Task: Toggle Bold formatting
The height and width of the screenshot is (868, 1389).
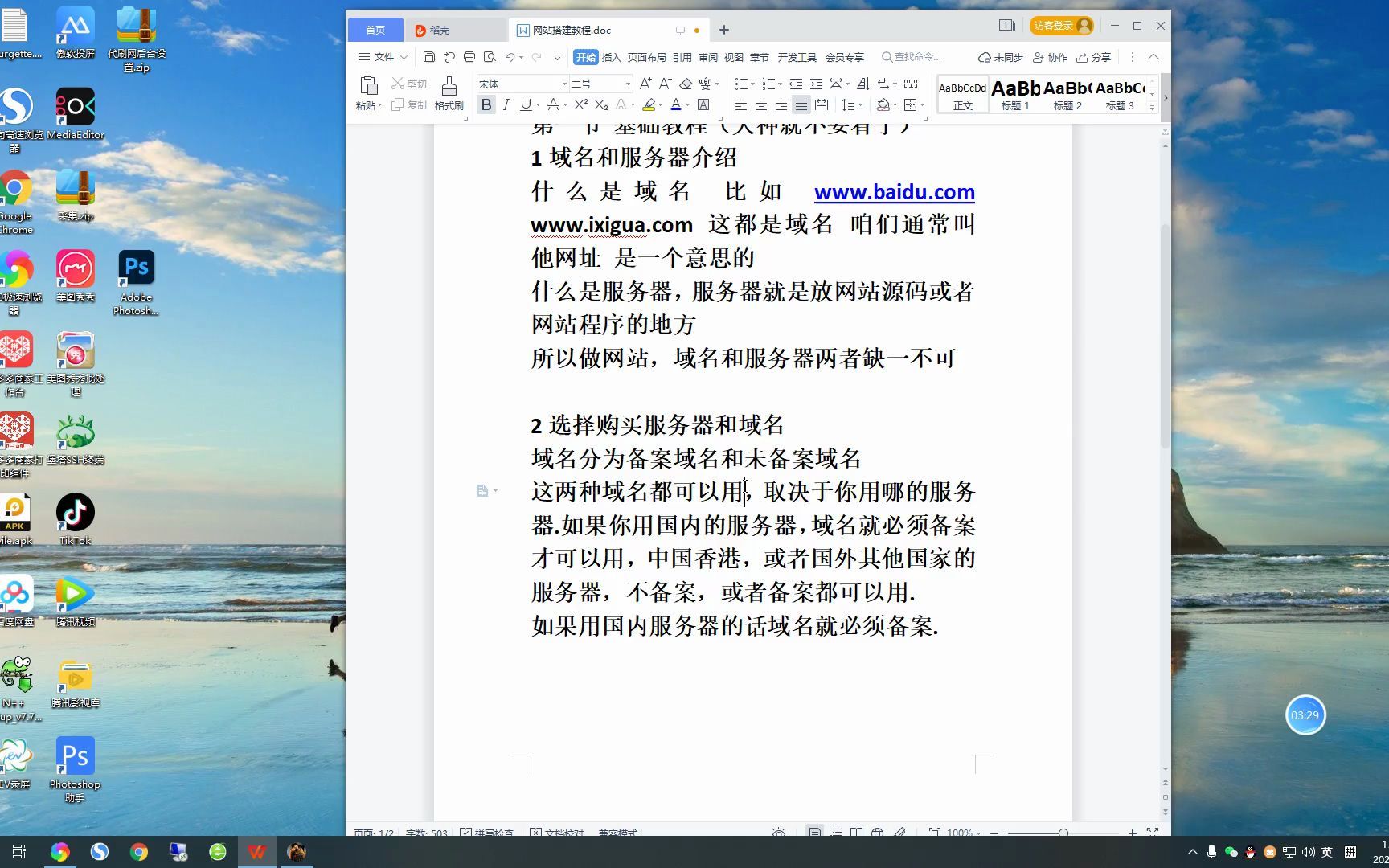Action: 486,104
